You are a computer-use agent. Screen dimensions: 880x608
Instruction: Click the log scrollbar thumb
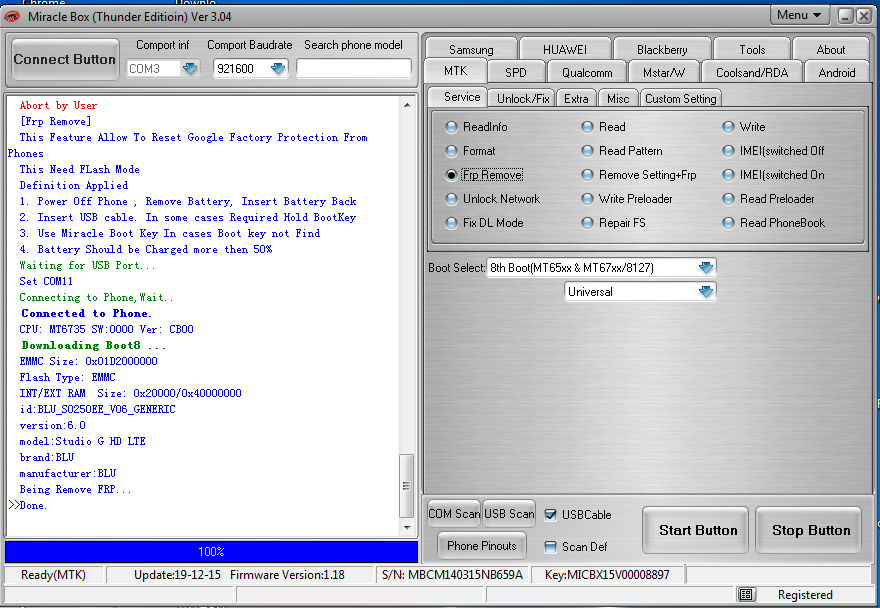[406, 486]
